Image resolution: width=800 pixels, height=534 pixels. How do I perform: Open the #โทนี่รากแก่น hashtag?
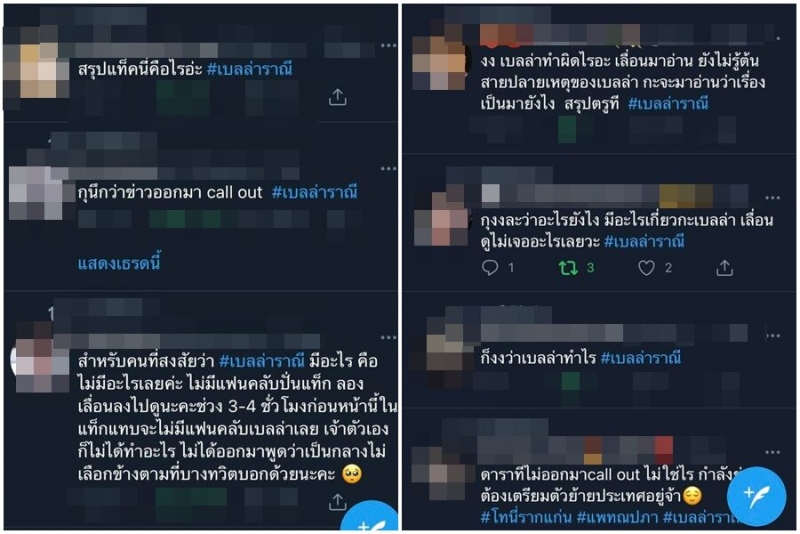(x=526, y=517)
